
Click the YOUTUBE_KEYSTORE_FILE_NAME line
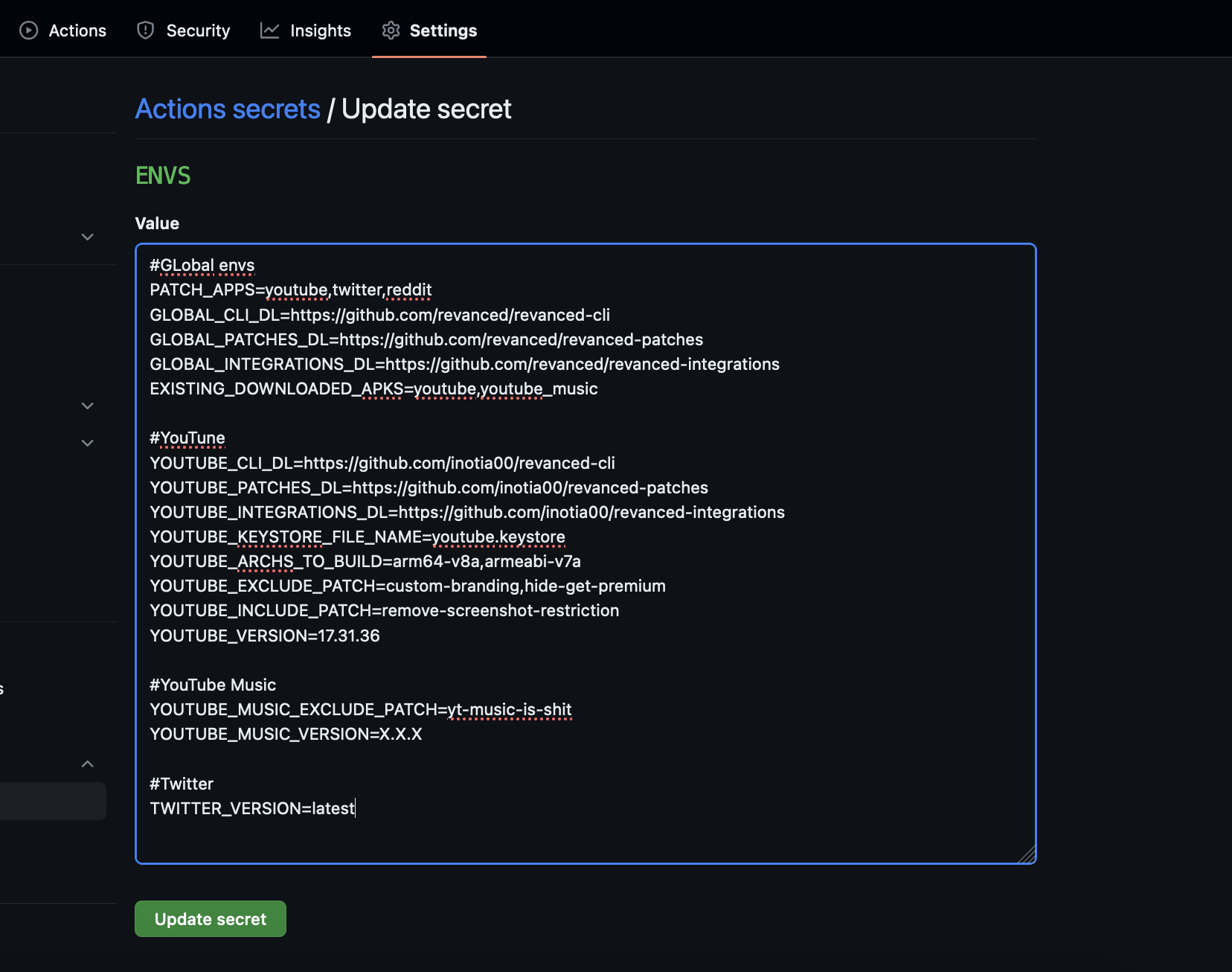point(358,537)
